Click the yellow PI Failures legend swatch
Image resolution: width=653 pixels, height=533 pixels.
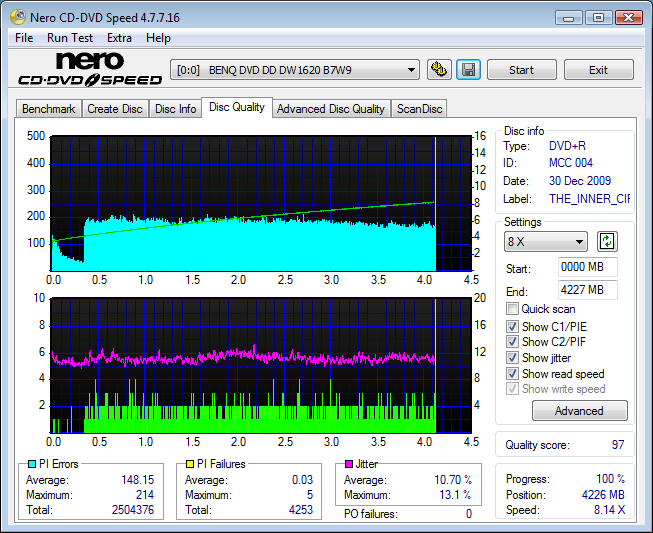coord(189,464)
